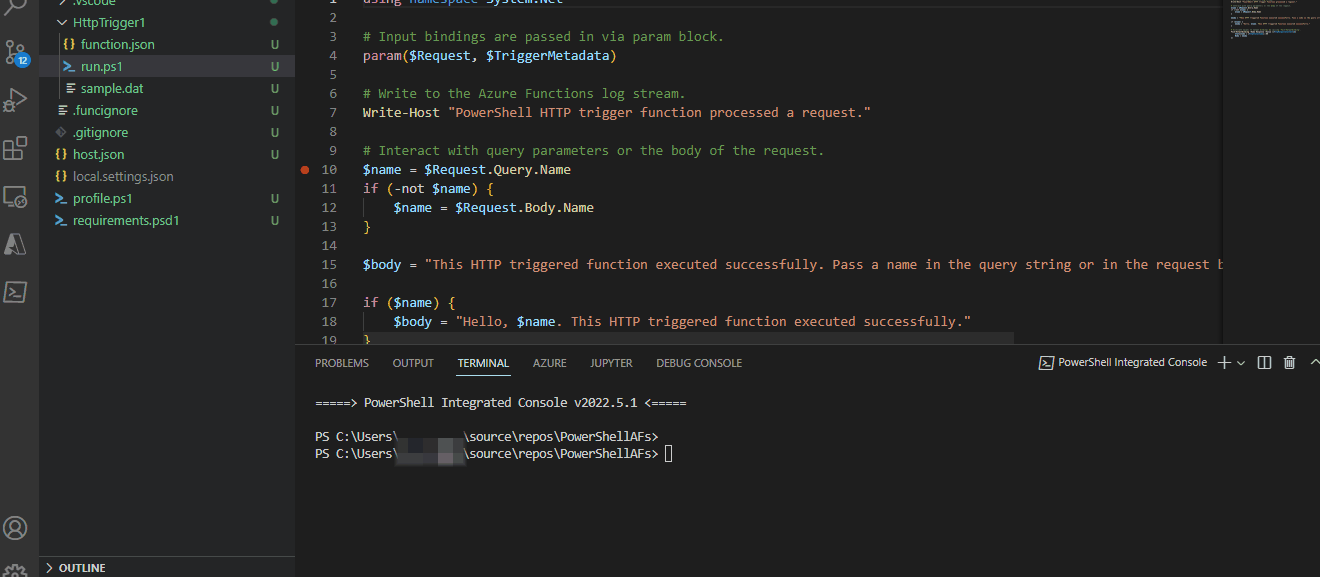Expand the Outline section
Screen dimensions: 1320x577
click(x=167, y=567)
